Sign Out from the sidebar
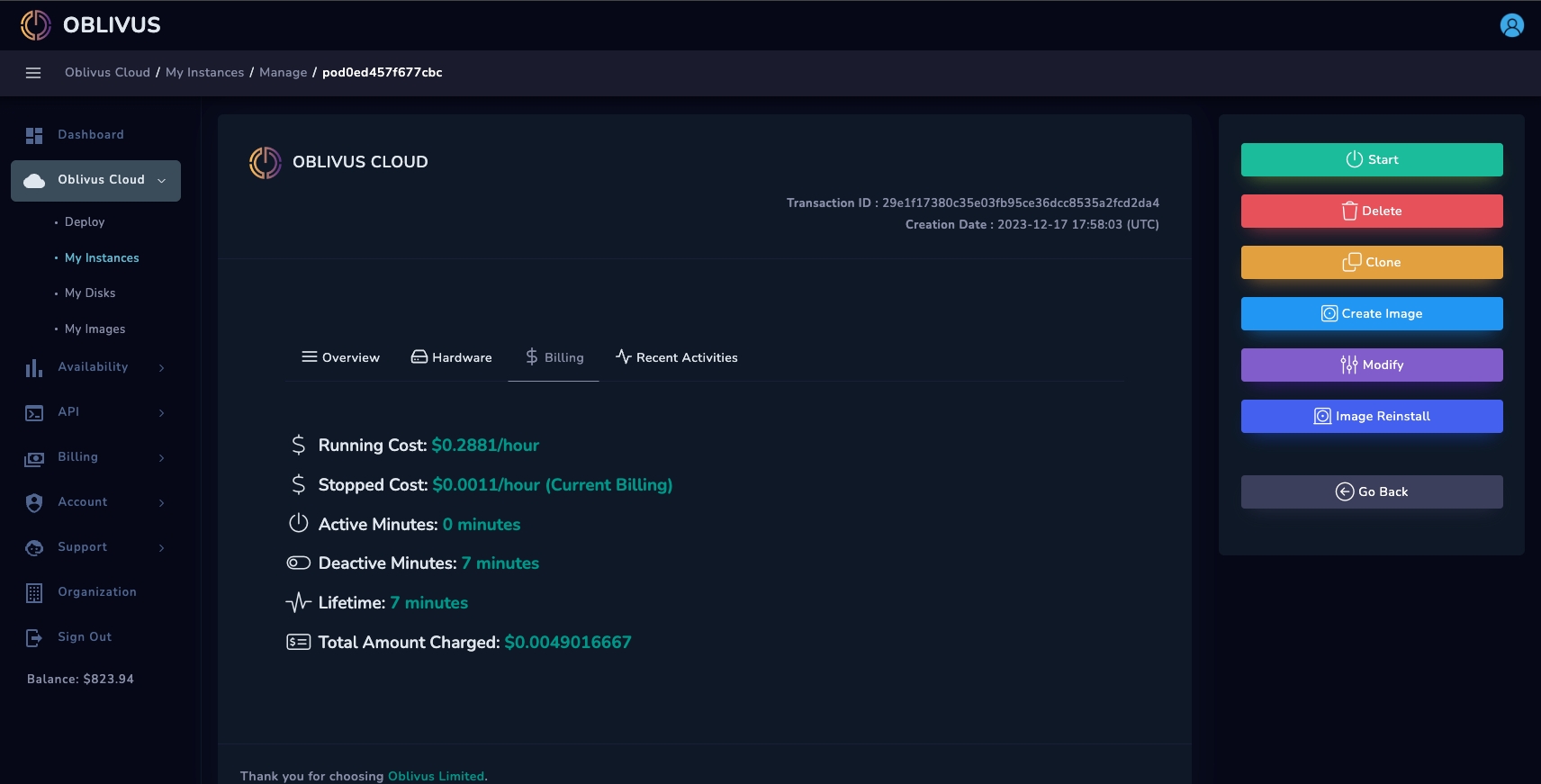This screenshot has height=784, width=1541. click(x=85, y=637)
